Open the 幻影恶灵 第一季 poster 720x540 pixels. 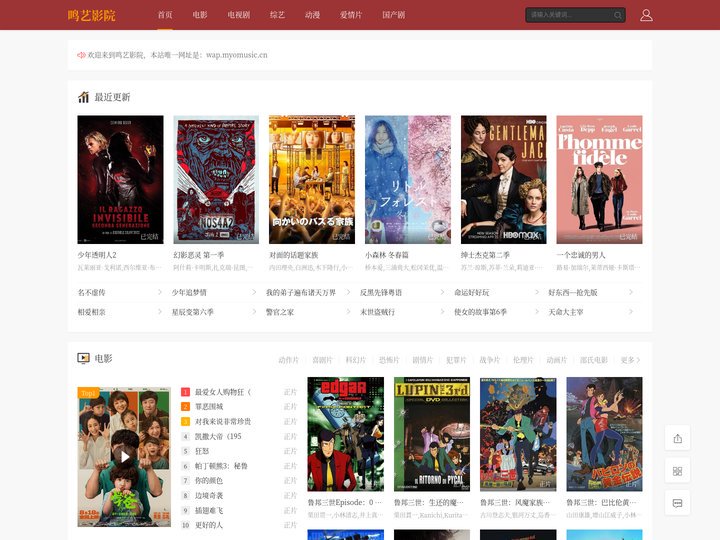click(216, 180)
